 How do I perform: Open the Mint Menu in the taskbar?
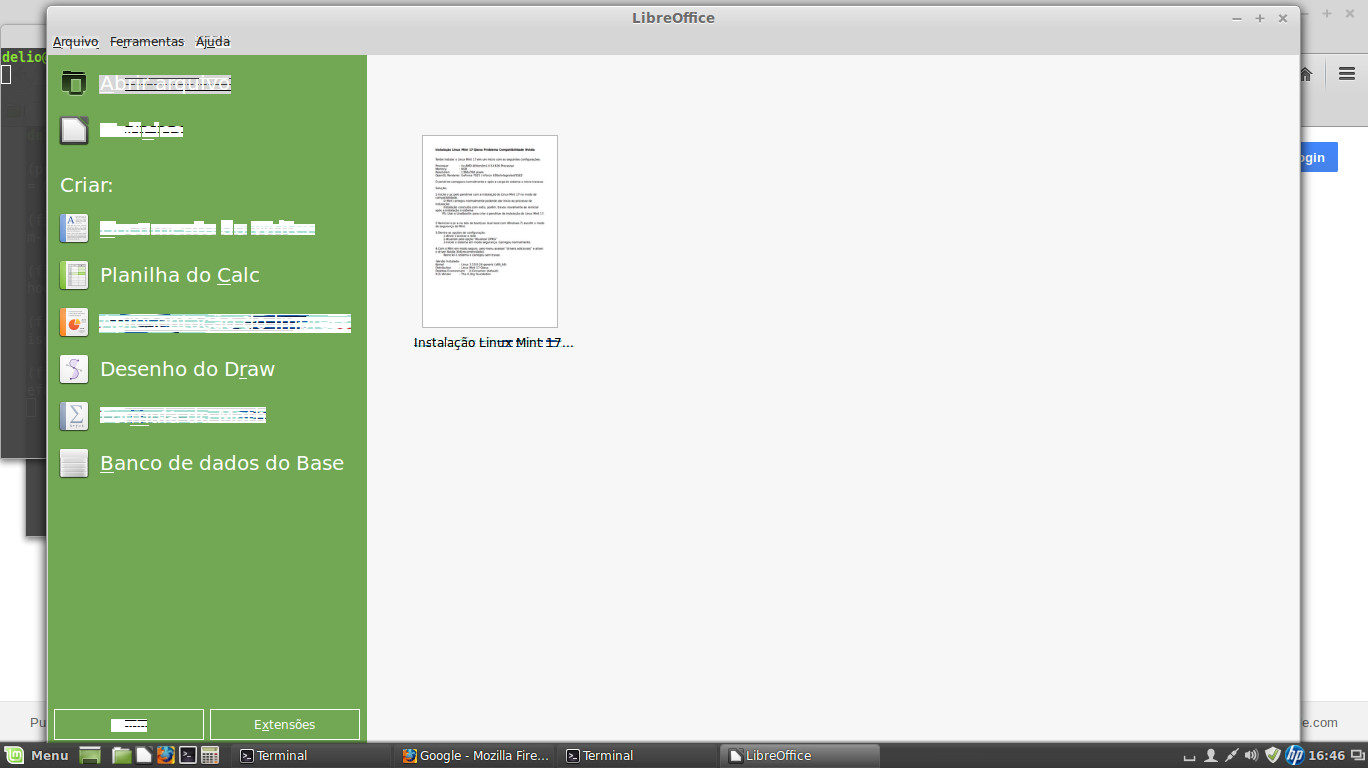click(38, 756)
